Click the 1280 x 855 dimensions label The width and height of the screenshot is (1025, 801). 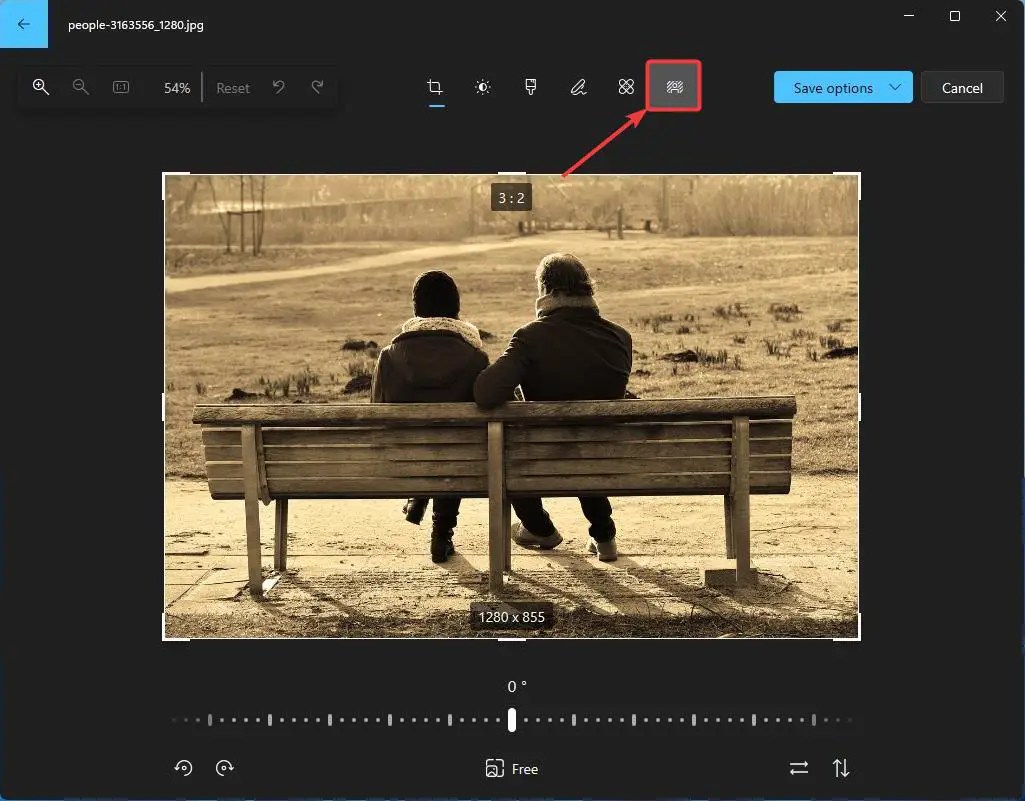pos(511,617)
